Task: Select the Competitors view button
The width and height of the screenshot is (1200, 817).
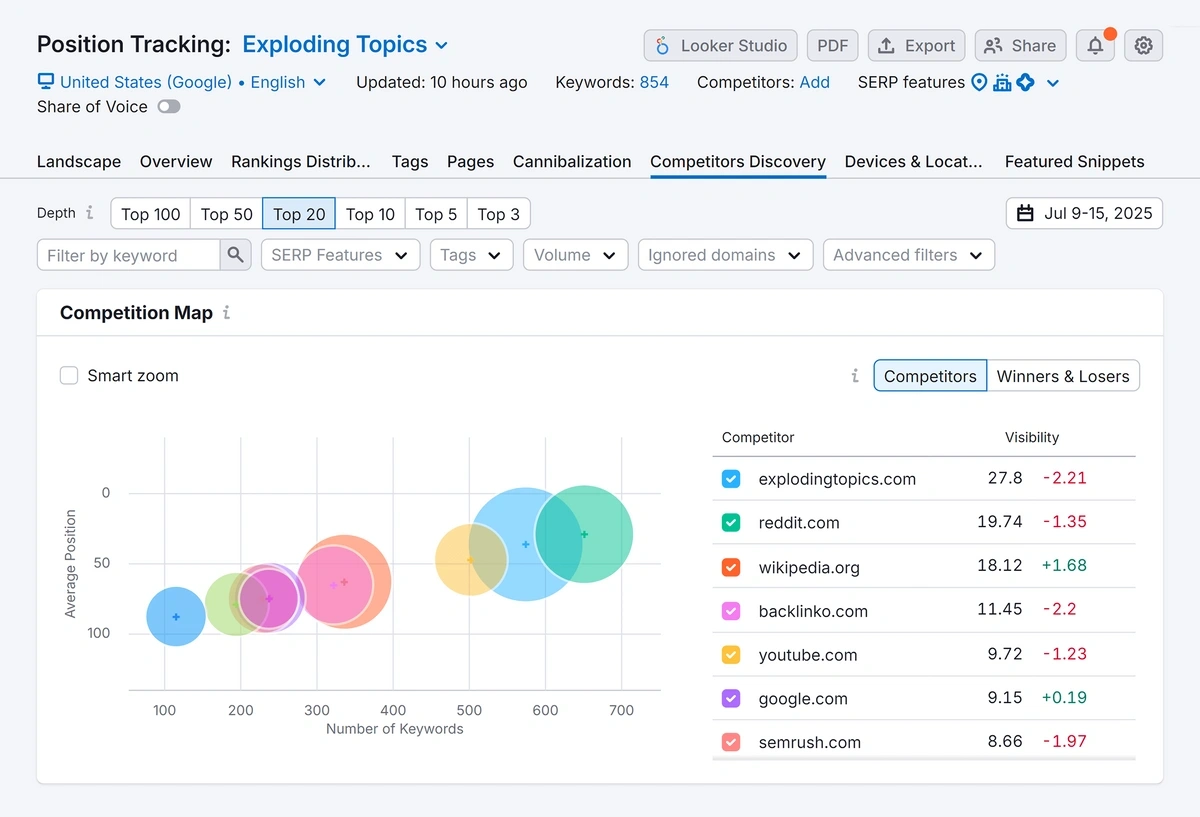Action: pos(930,376)
